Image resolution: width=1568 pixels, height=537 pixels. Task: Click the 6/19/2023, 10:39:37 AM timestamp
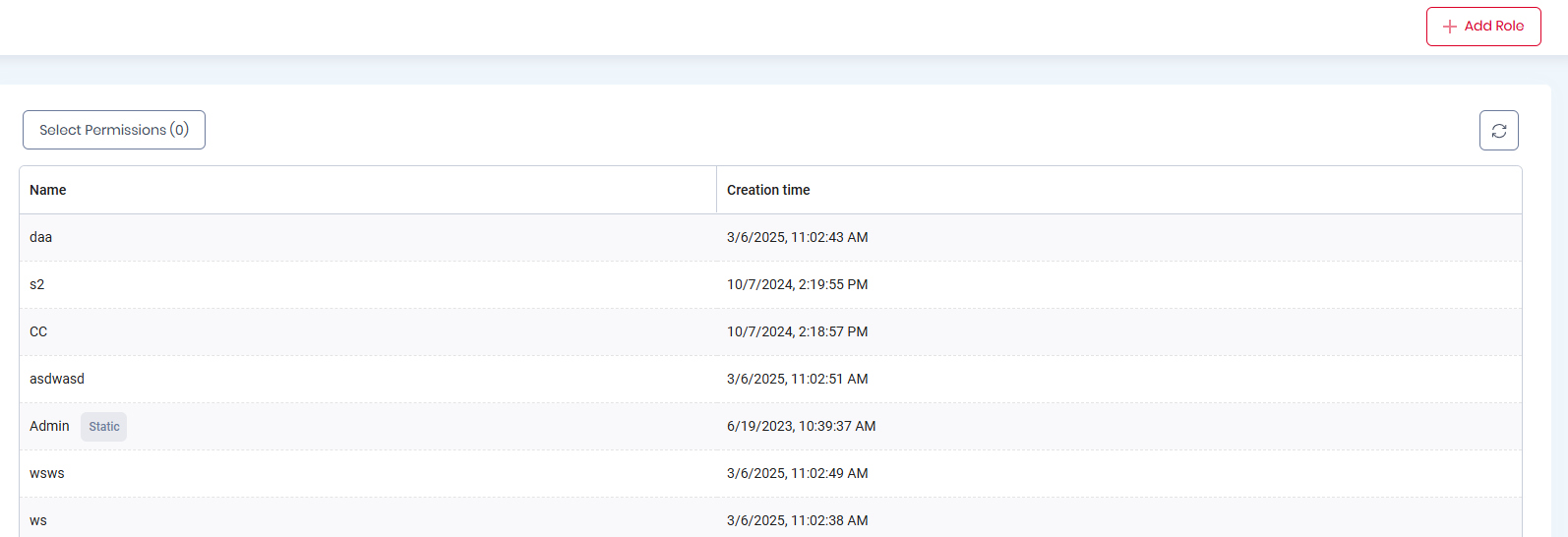tap(802, 426)
